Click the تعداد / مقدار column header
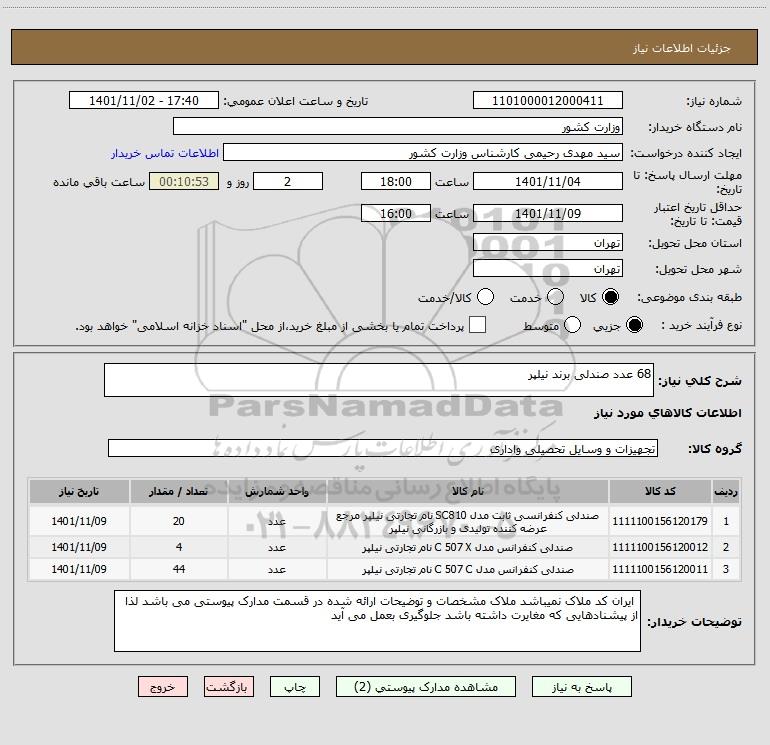The height and width of the screenshot is (745, 770). 179,492
